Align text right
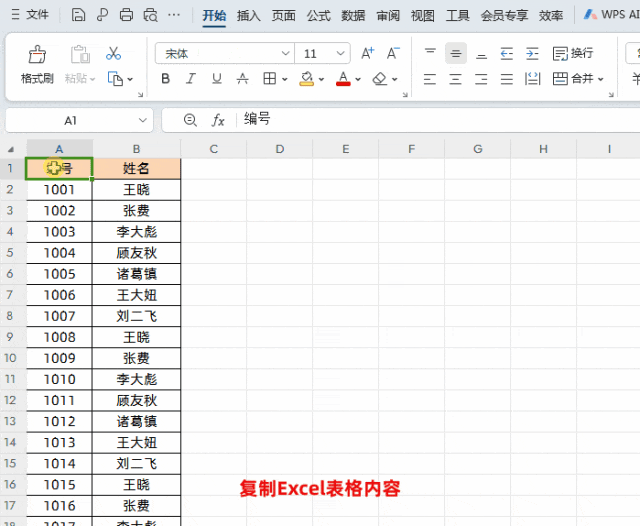Viewport: 640px width, 526px height. tap(481, 78)
